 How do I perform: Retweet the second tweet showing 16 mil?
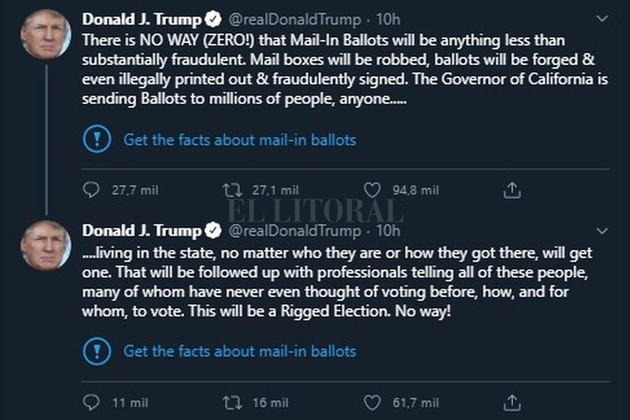click(x=232, y=402)
